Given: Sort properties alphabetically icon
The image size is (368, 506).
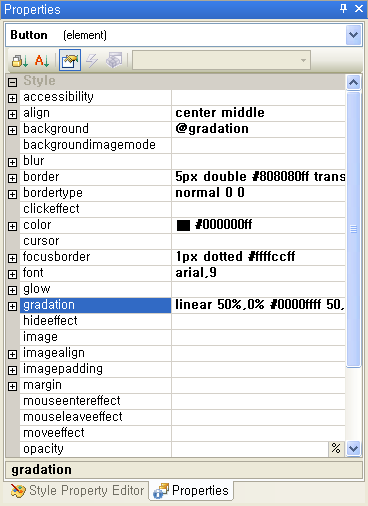Looking at the screenshot, I should point(42,60).
